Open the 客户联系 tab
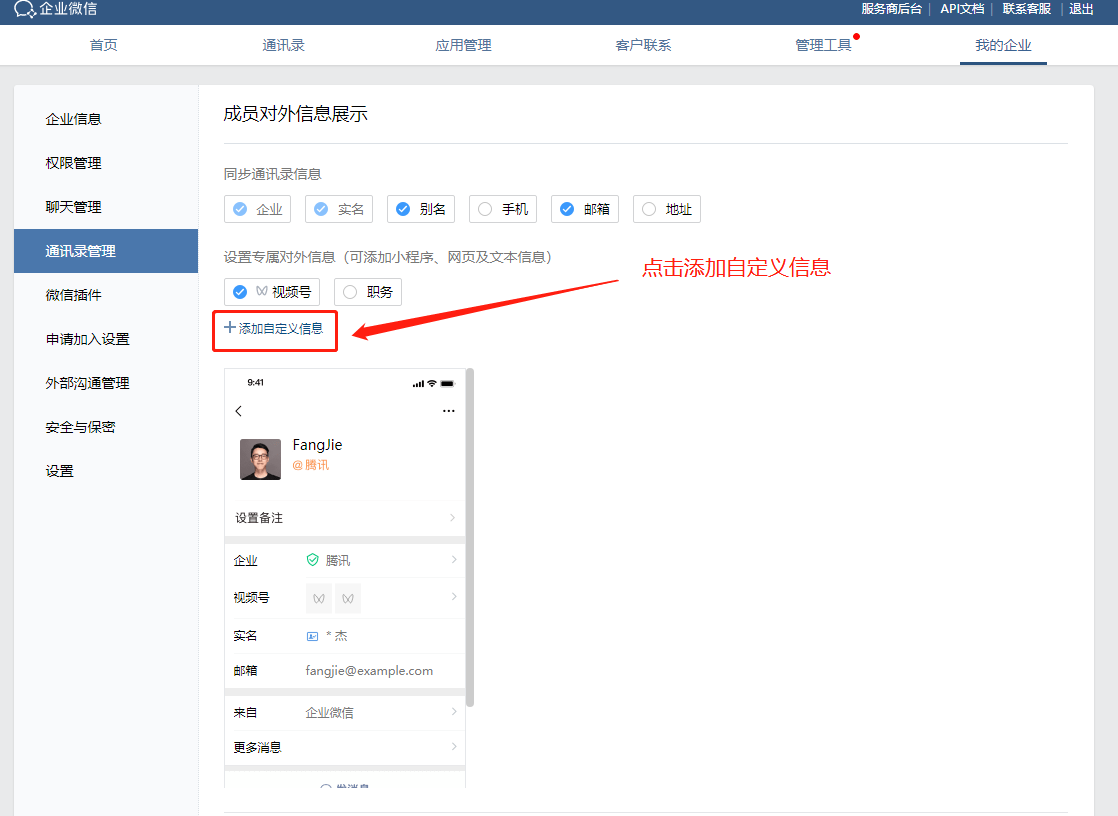The width and height of the screenshot is (1118, 816). click(643, 45)
